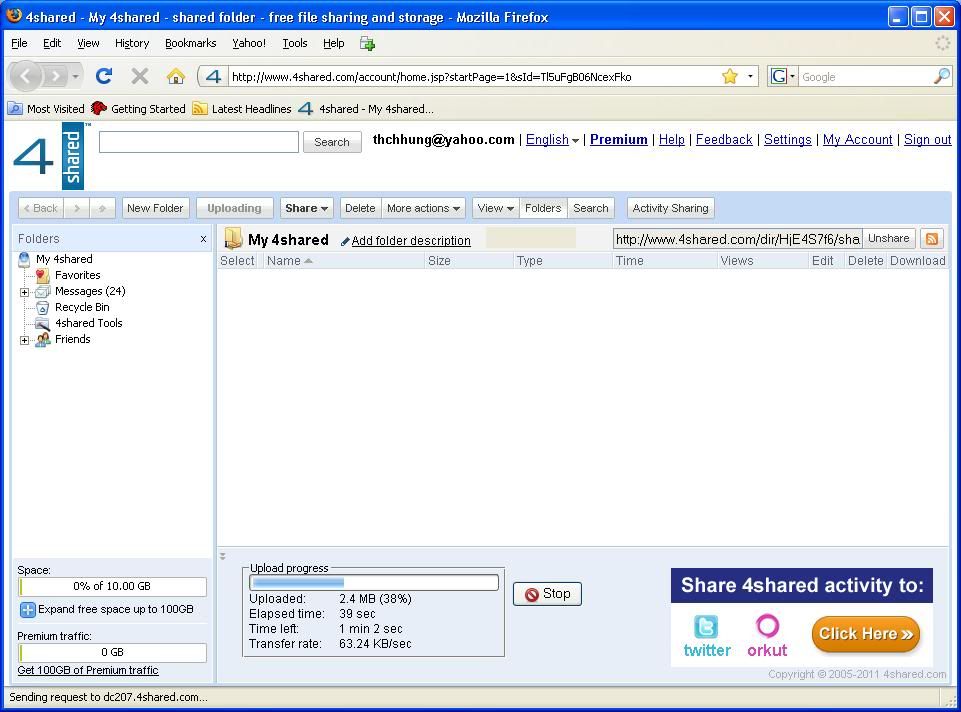Click the browser forward arrow button

(x=56, y=76)
